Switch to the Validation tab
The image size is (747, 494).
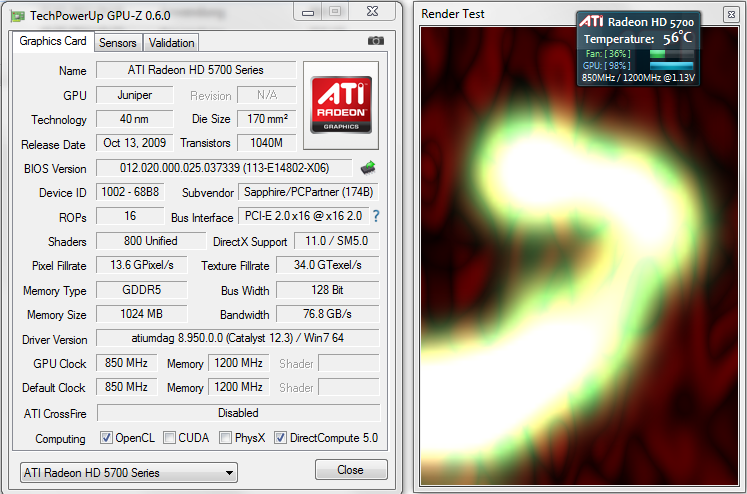click(x=171, y=43)
